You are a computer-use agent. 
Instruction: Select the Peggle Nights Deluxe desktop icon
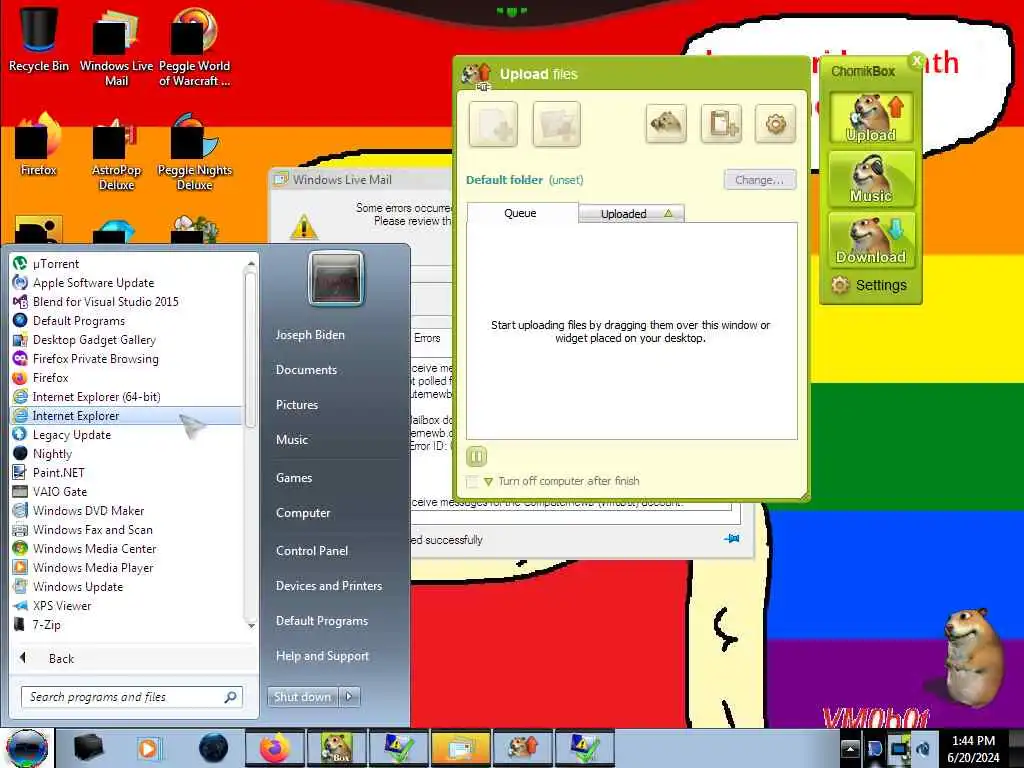[x=195, y=152]
